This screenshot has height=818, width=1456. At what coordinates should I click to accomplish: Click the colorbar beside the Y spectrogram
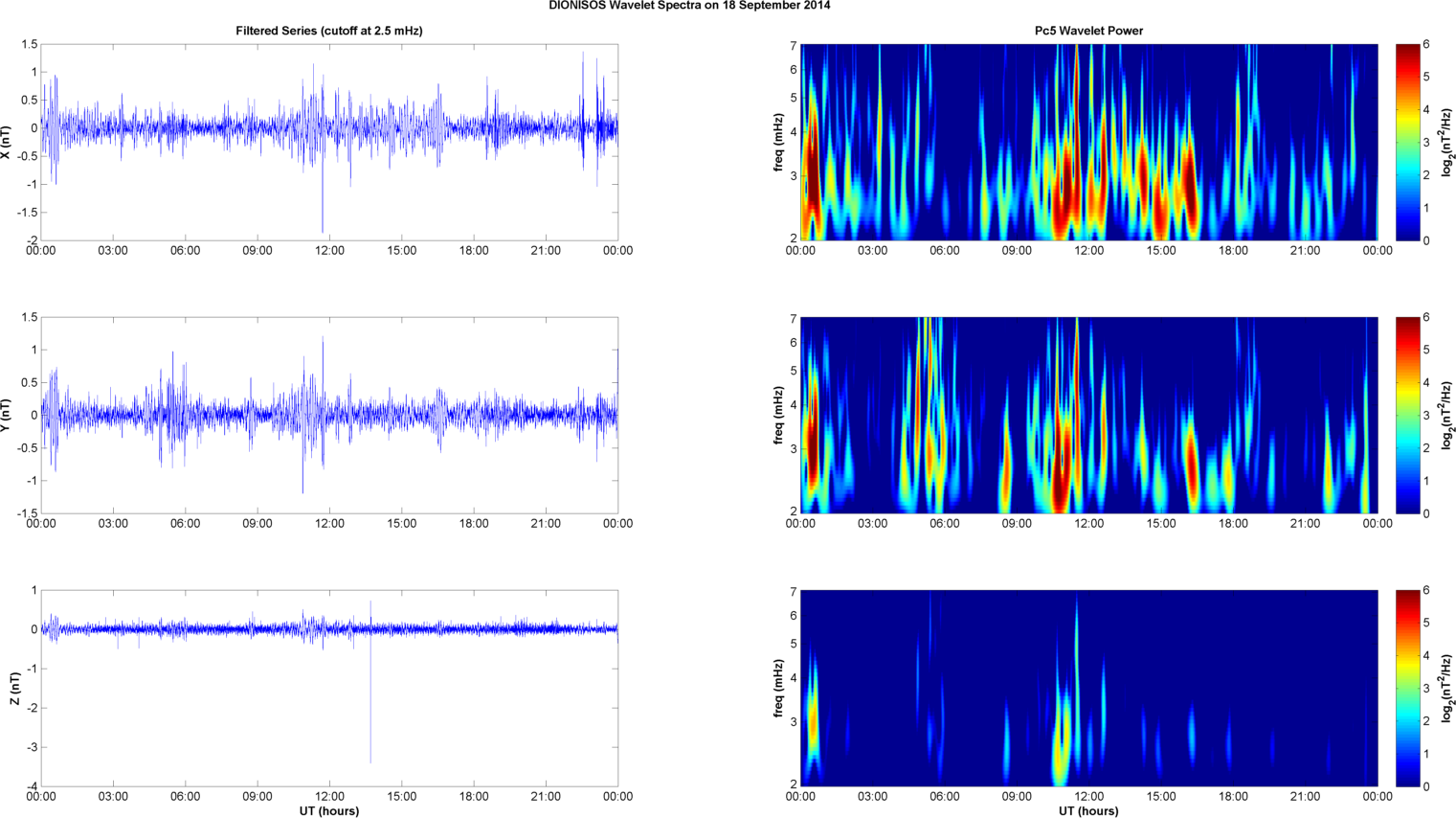1407,415
